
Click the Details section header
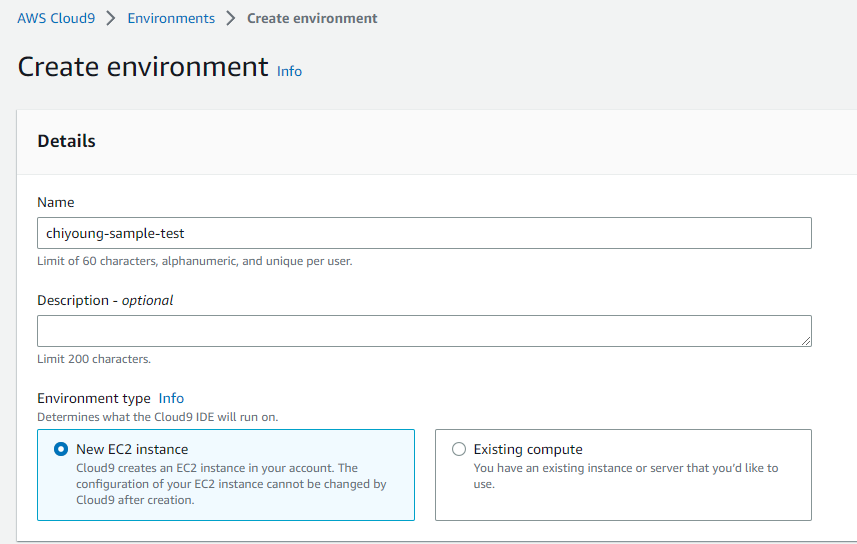[67, 141]
